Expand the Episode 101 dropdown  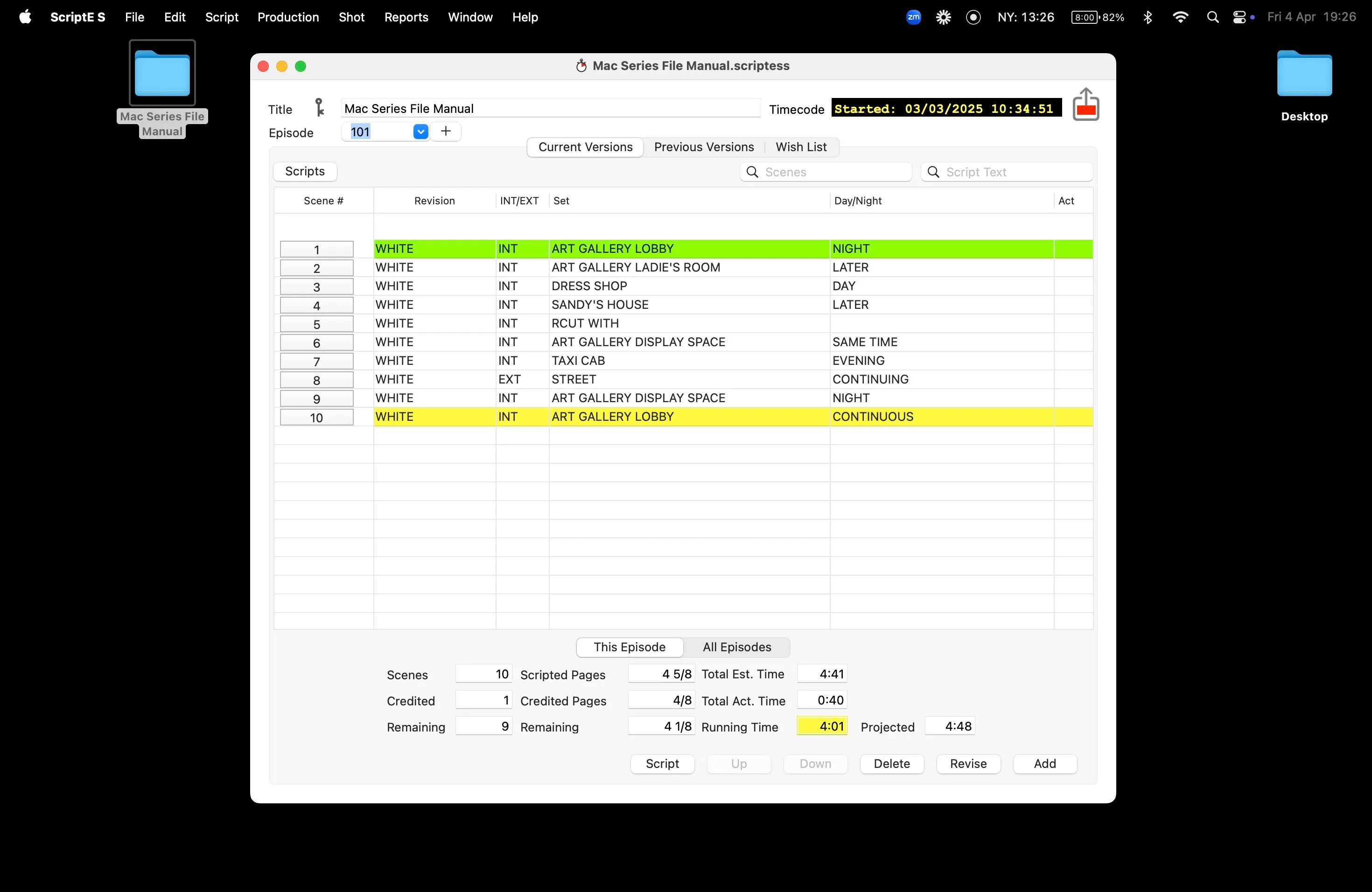pos(420,132)
